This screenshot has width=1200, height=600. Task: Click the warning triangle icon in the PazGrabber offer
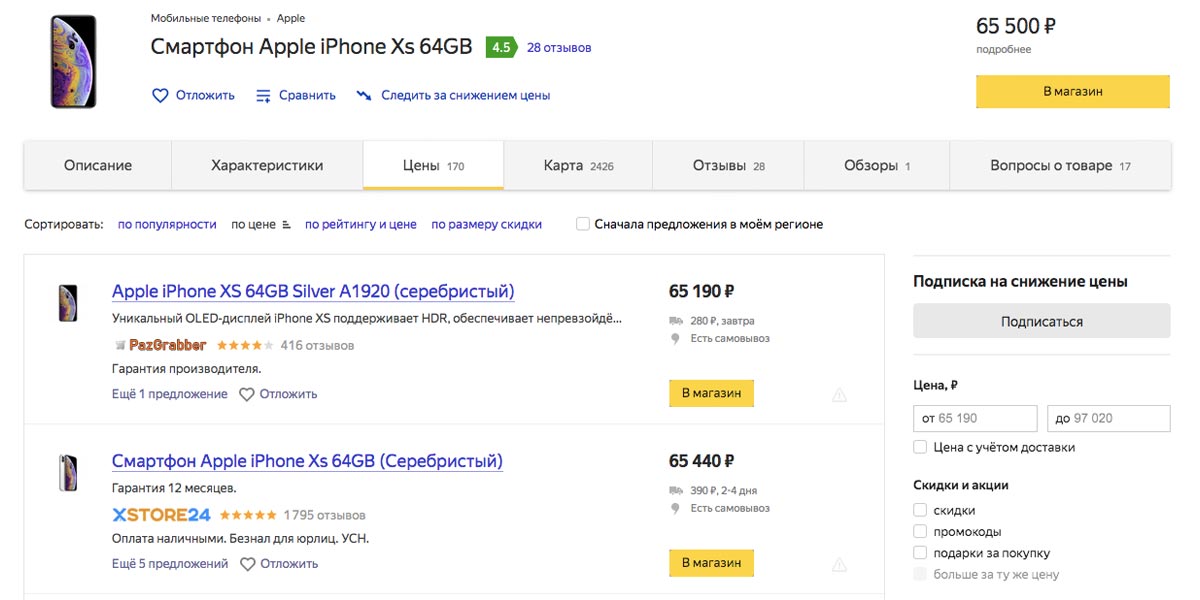(x=839, y=395)
